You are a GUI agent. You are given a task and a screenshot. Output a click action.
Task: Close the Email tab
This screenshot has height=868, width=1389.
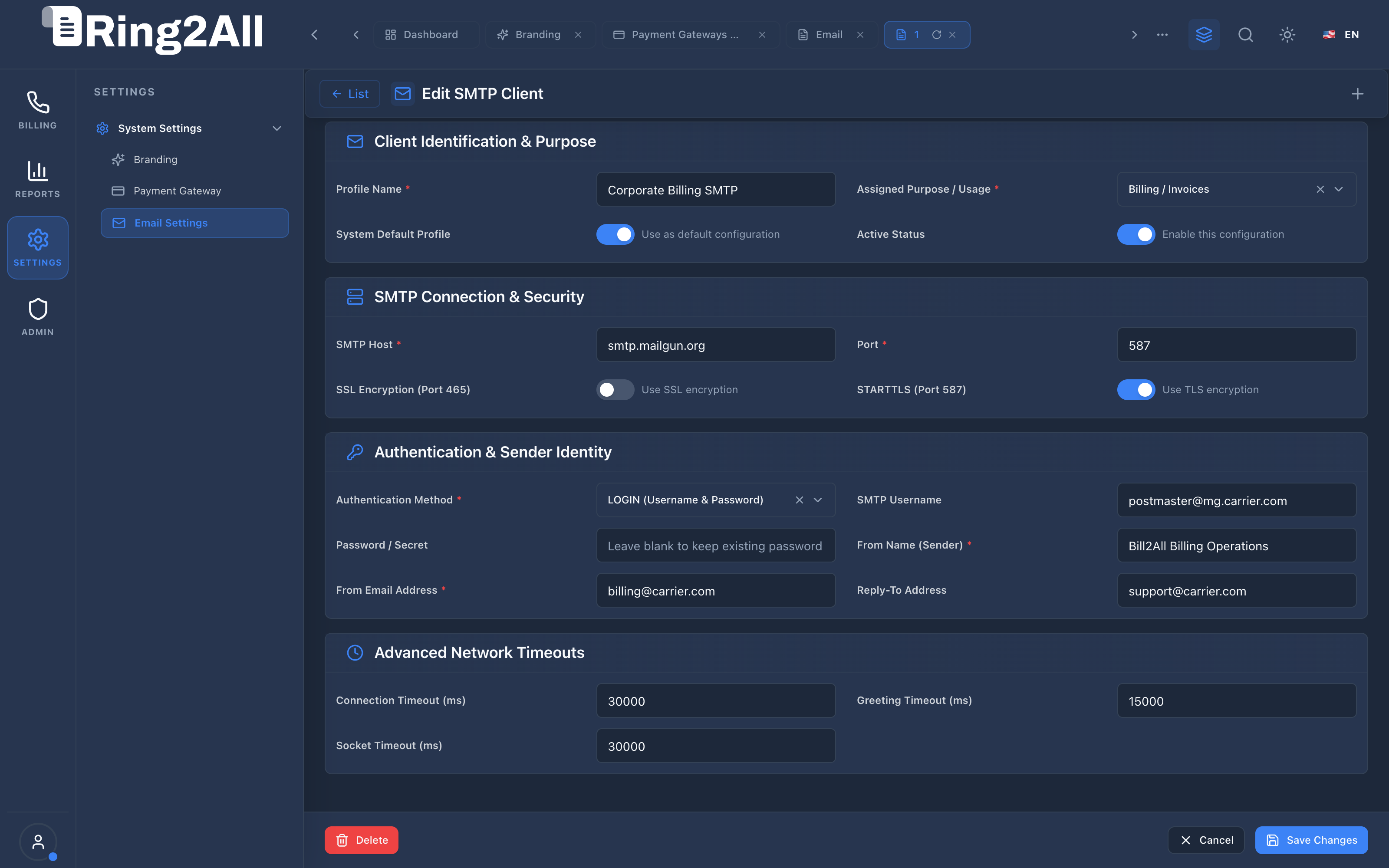[x=860, y=34]
